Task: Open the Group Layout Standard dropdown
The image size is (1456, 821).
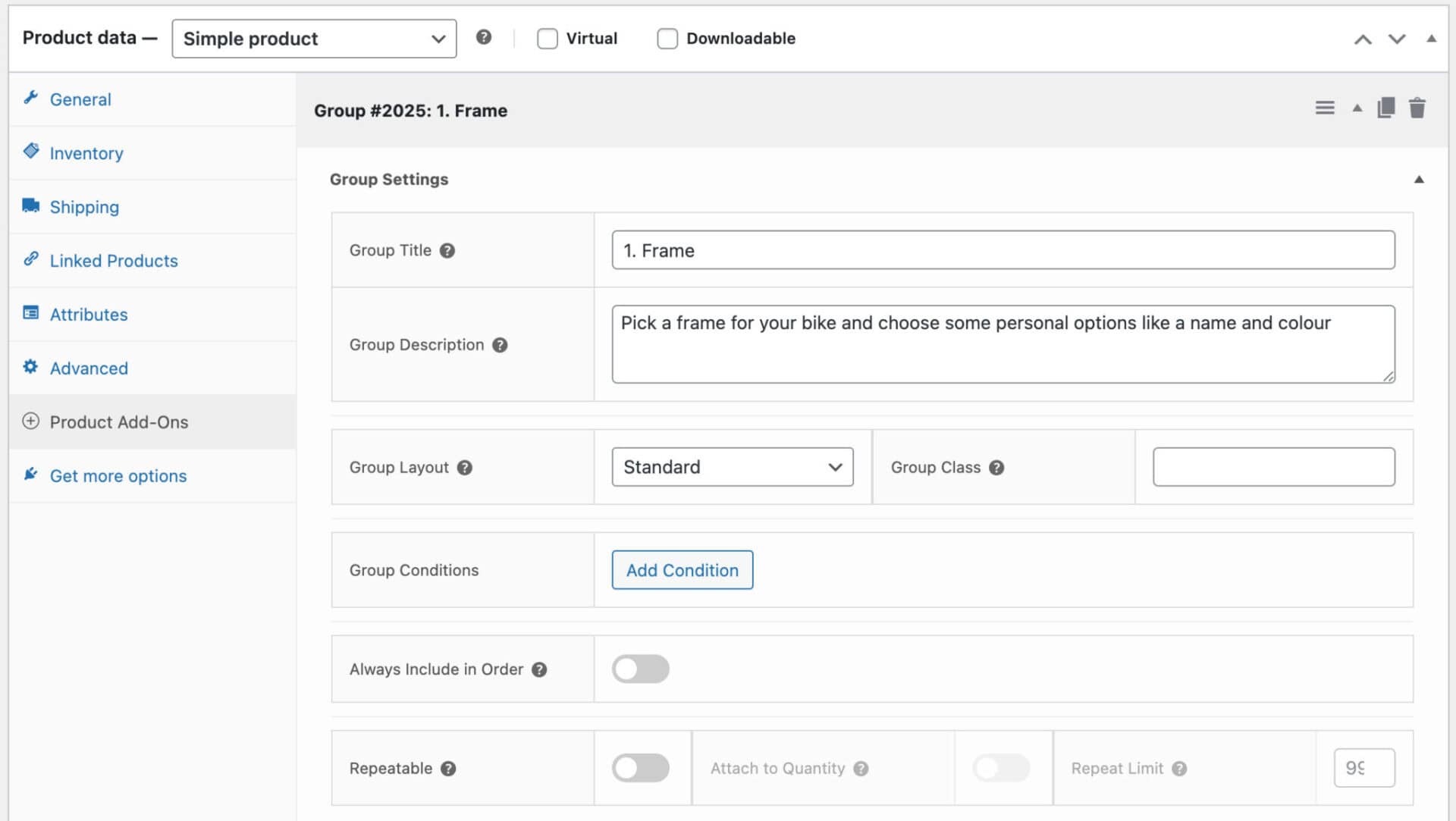Action: click(732, 467)
